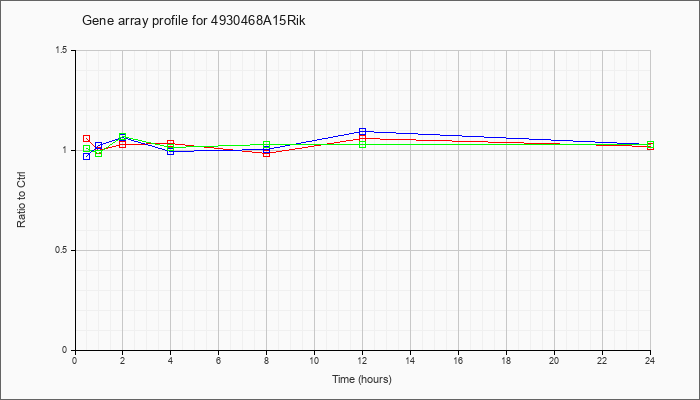This screenshot has width=700, height=400.
Task: Select the green marker at 12 hours
Action: point(362,144)
